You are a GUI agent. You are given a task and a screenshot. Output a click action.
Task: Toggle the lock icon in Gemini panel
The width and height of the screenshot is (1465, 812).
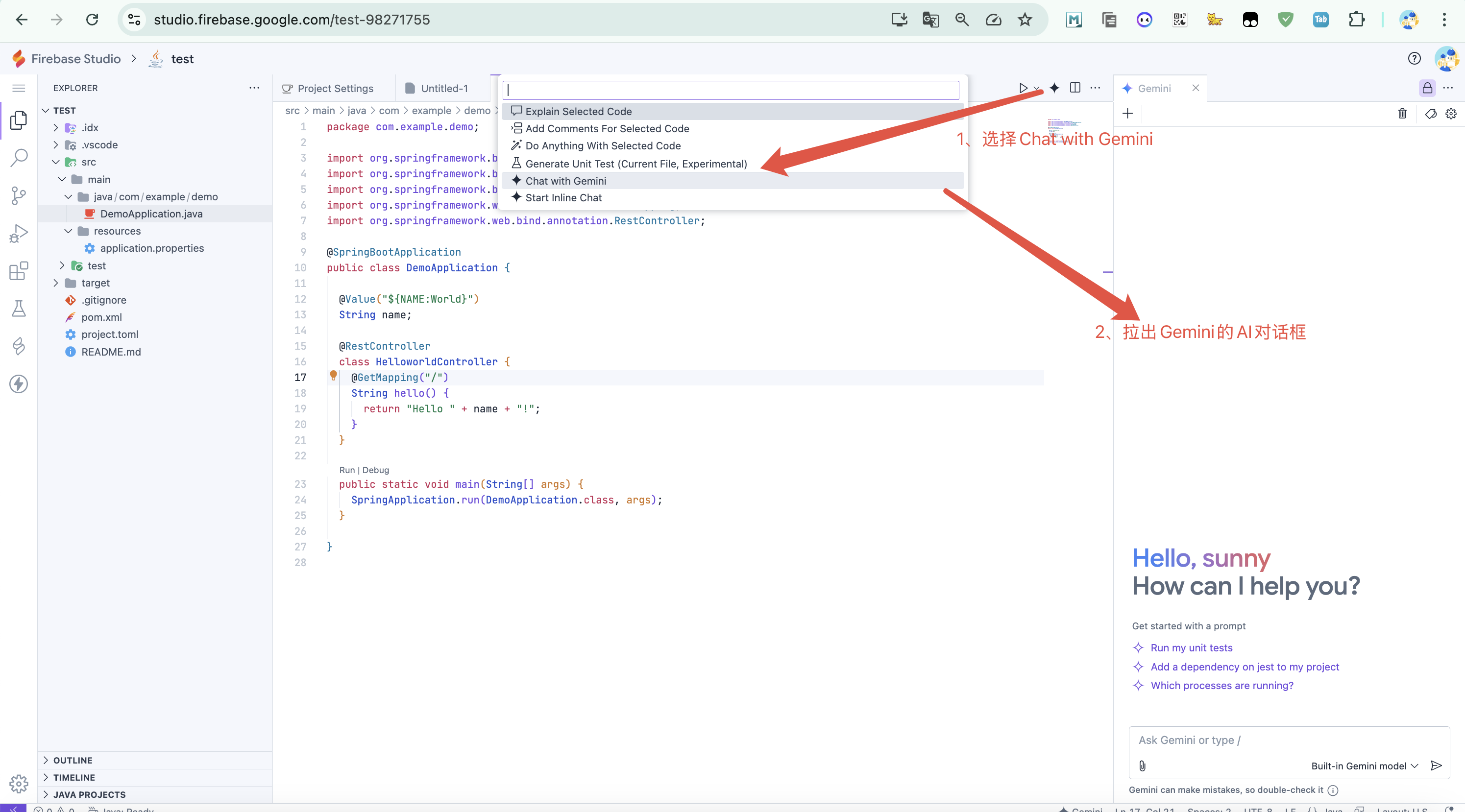[x=1427, y=88]
